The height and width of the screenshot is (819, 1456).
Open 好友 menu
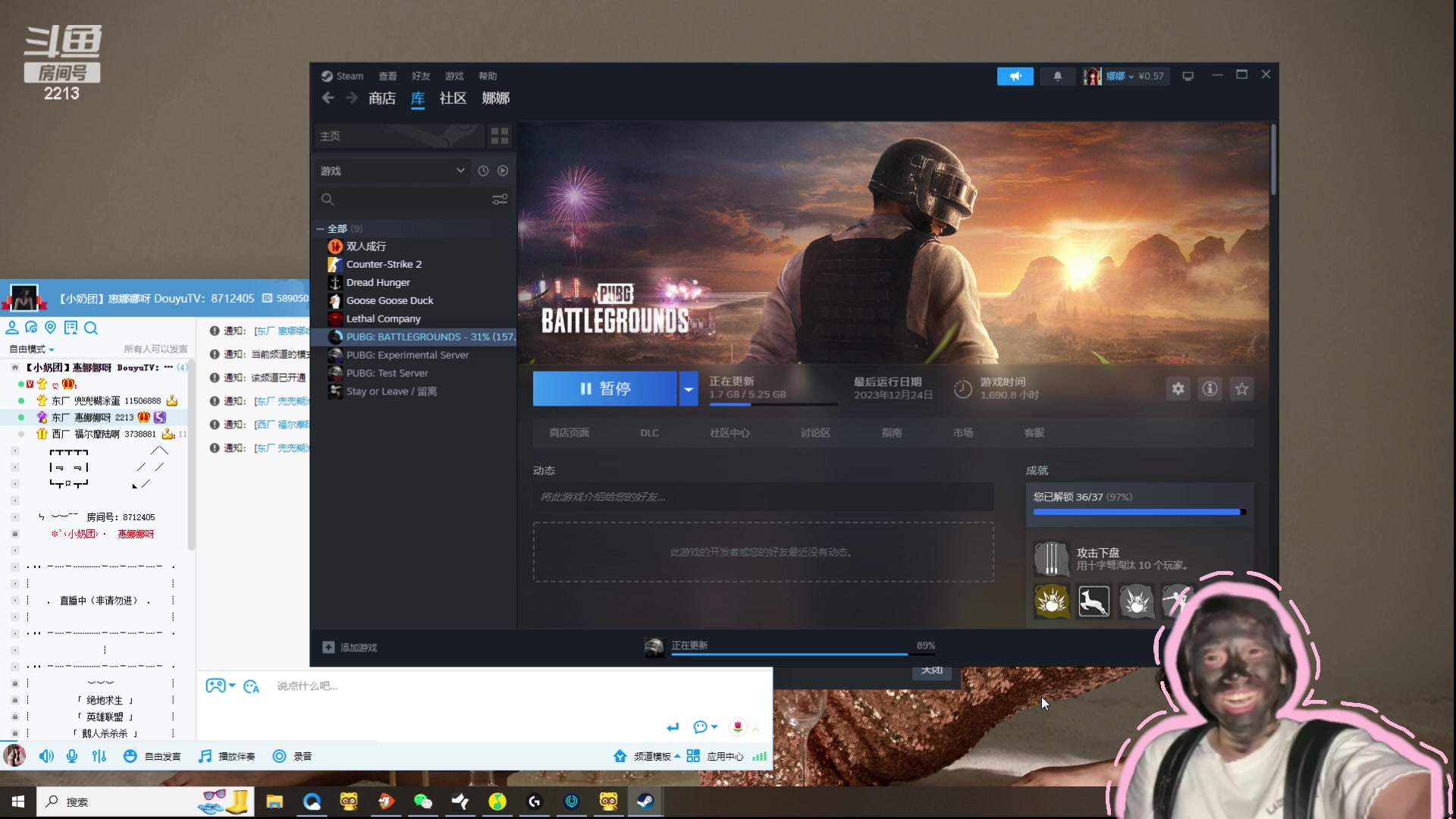pos(421,76)
